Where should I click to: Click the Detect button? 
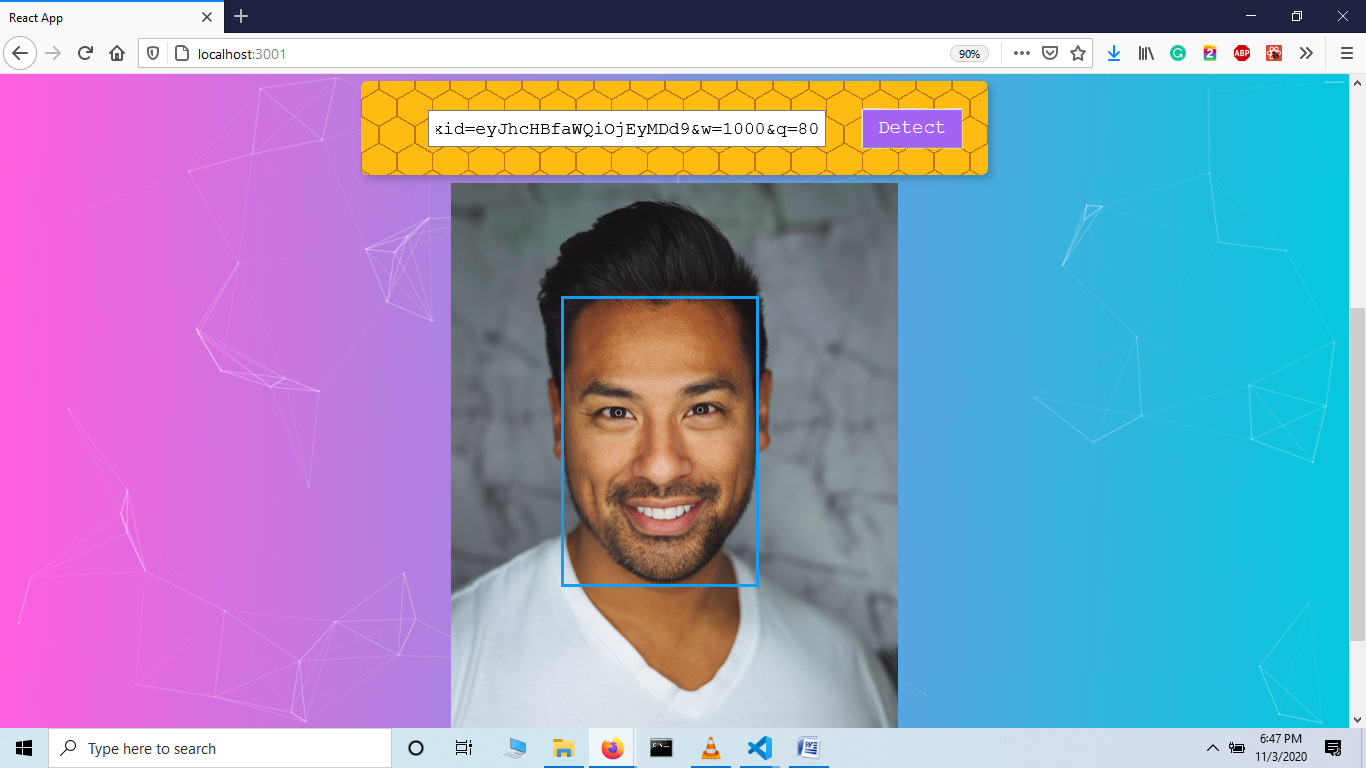[911, 128]
